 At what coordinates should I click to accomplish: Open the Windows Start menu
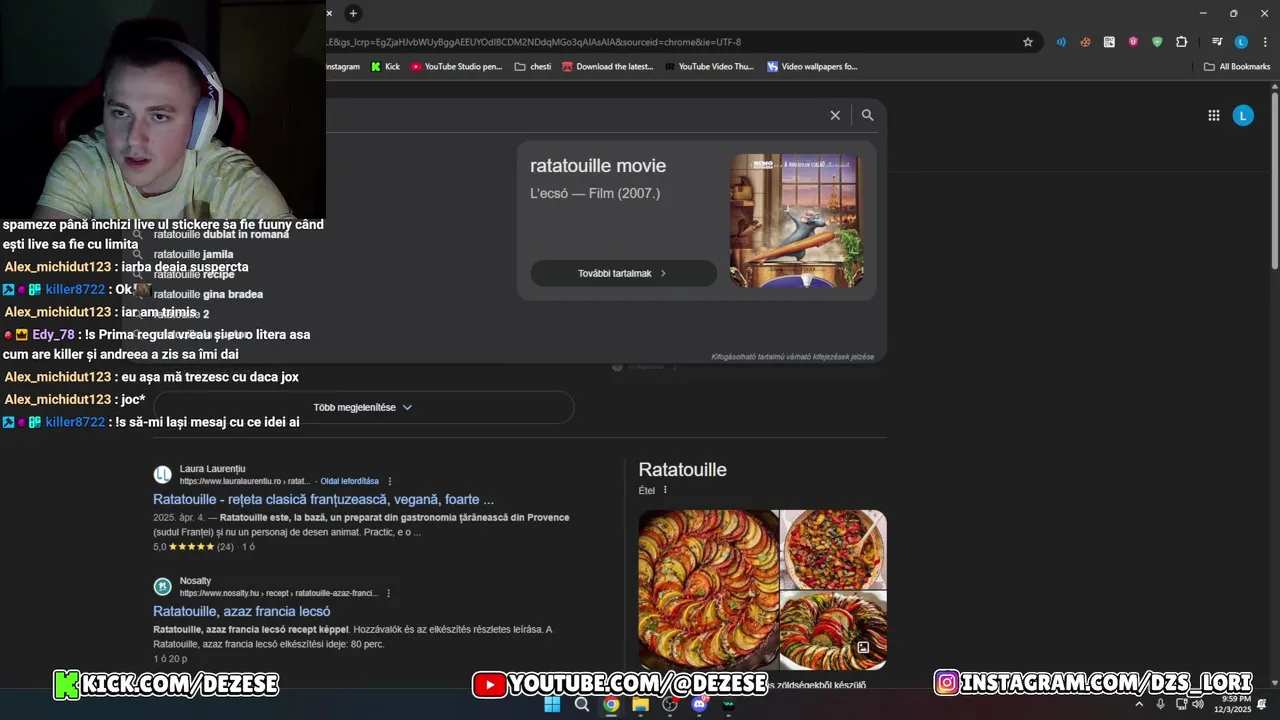[552, 704]
